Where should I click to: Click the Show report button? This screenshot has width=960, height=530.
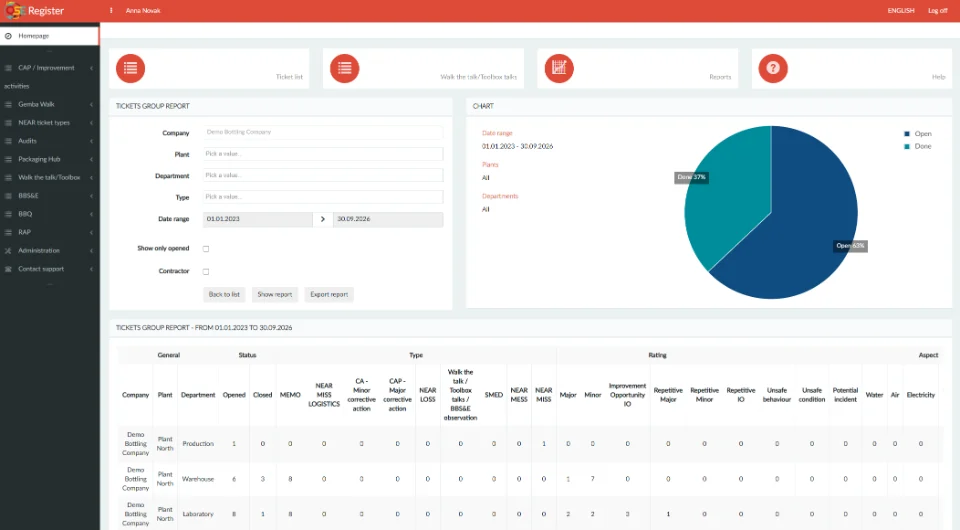[x=274, y=294]
